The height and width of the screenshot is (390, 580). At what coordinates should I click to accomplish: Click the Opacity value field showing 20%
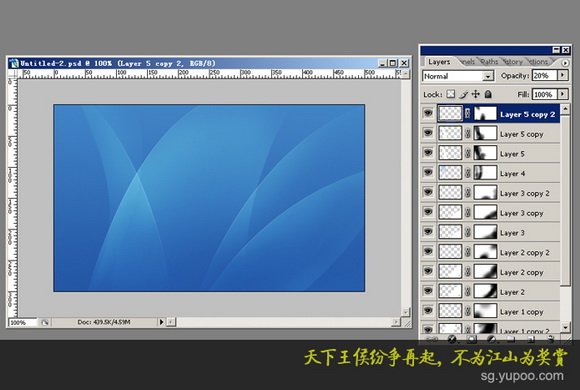tap(544, 75)
